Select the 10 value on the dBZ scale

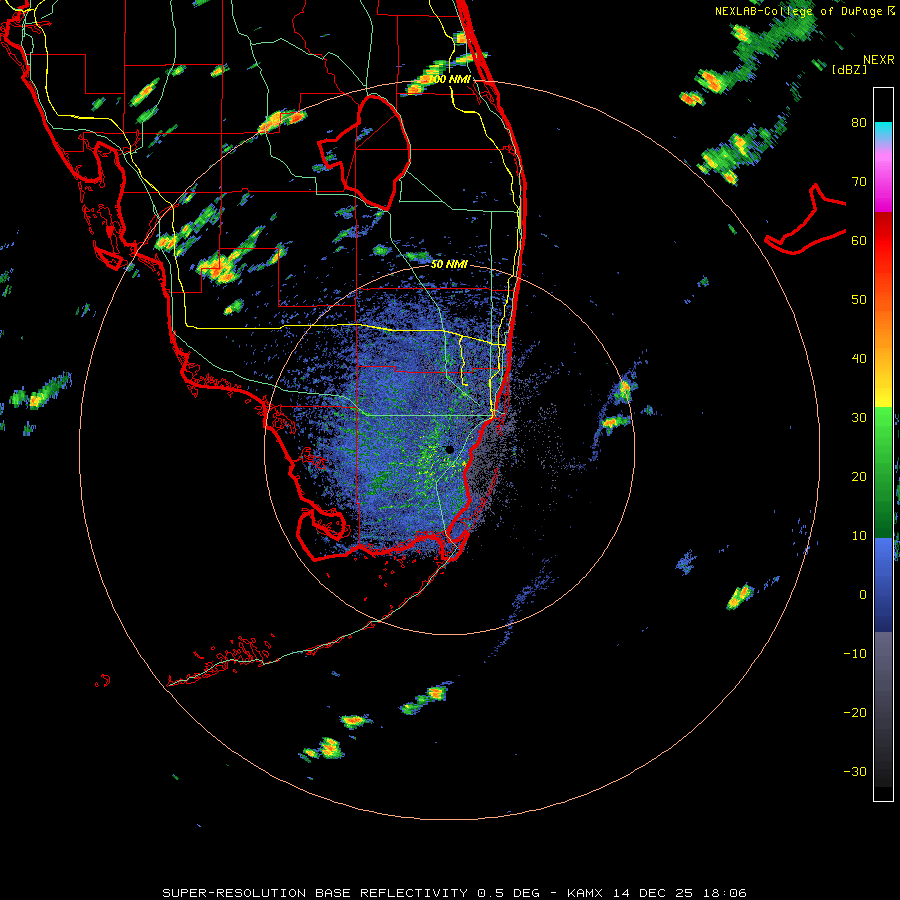pos(859,536)
